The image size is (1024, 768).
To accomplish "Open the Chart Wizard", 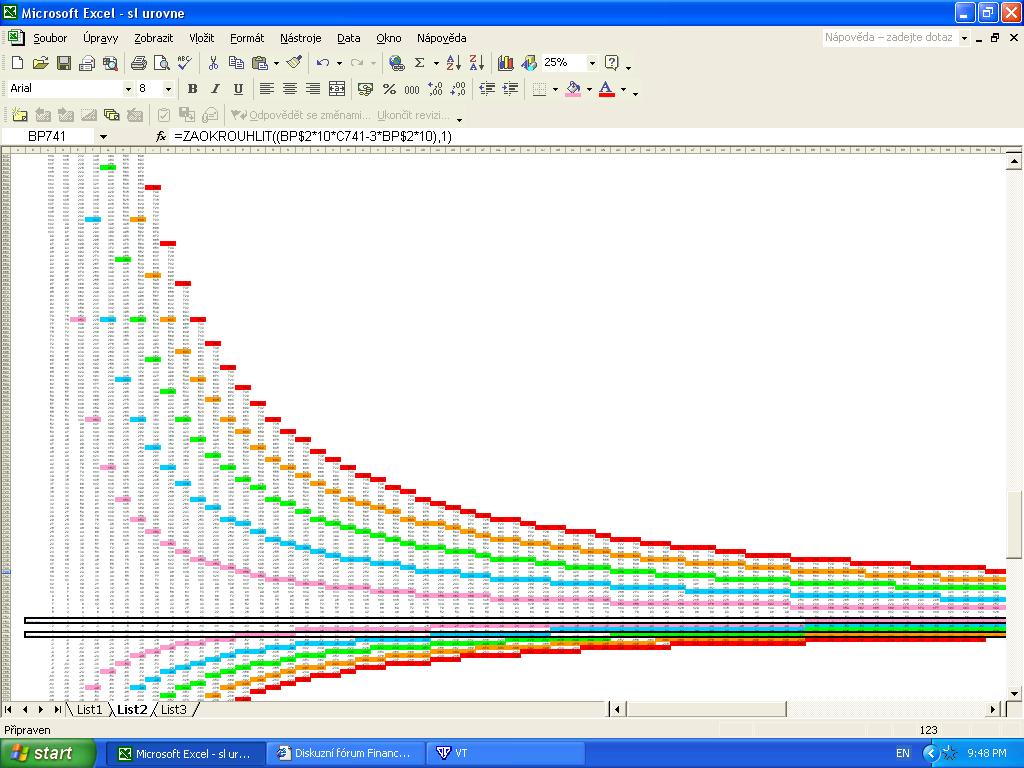I will point(505,63).
